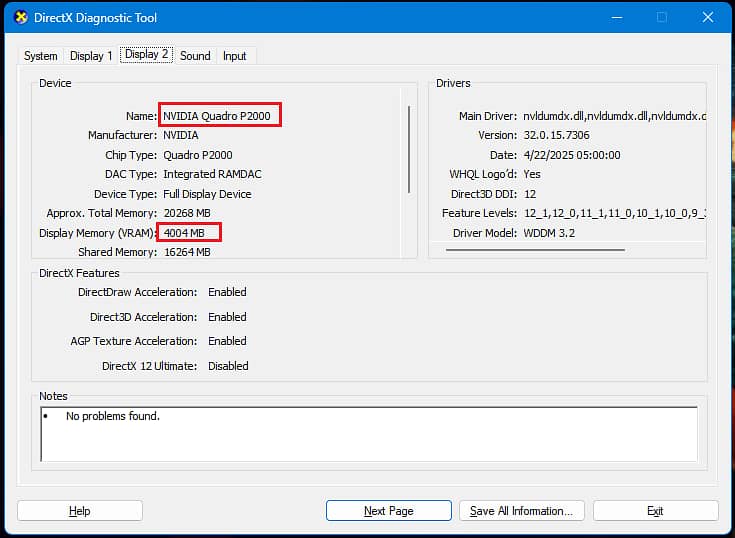Go to the Sound tab

(195, 56)
